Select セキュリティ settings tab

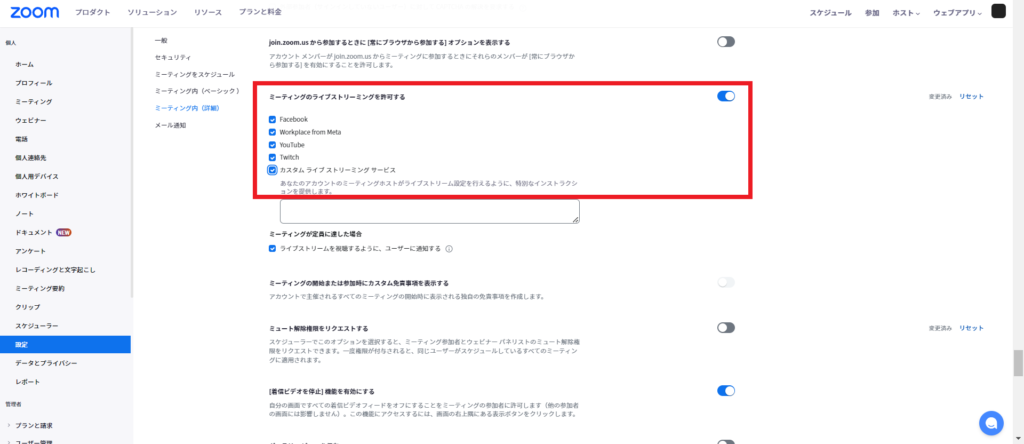[x=173, y=57]
